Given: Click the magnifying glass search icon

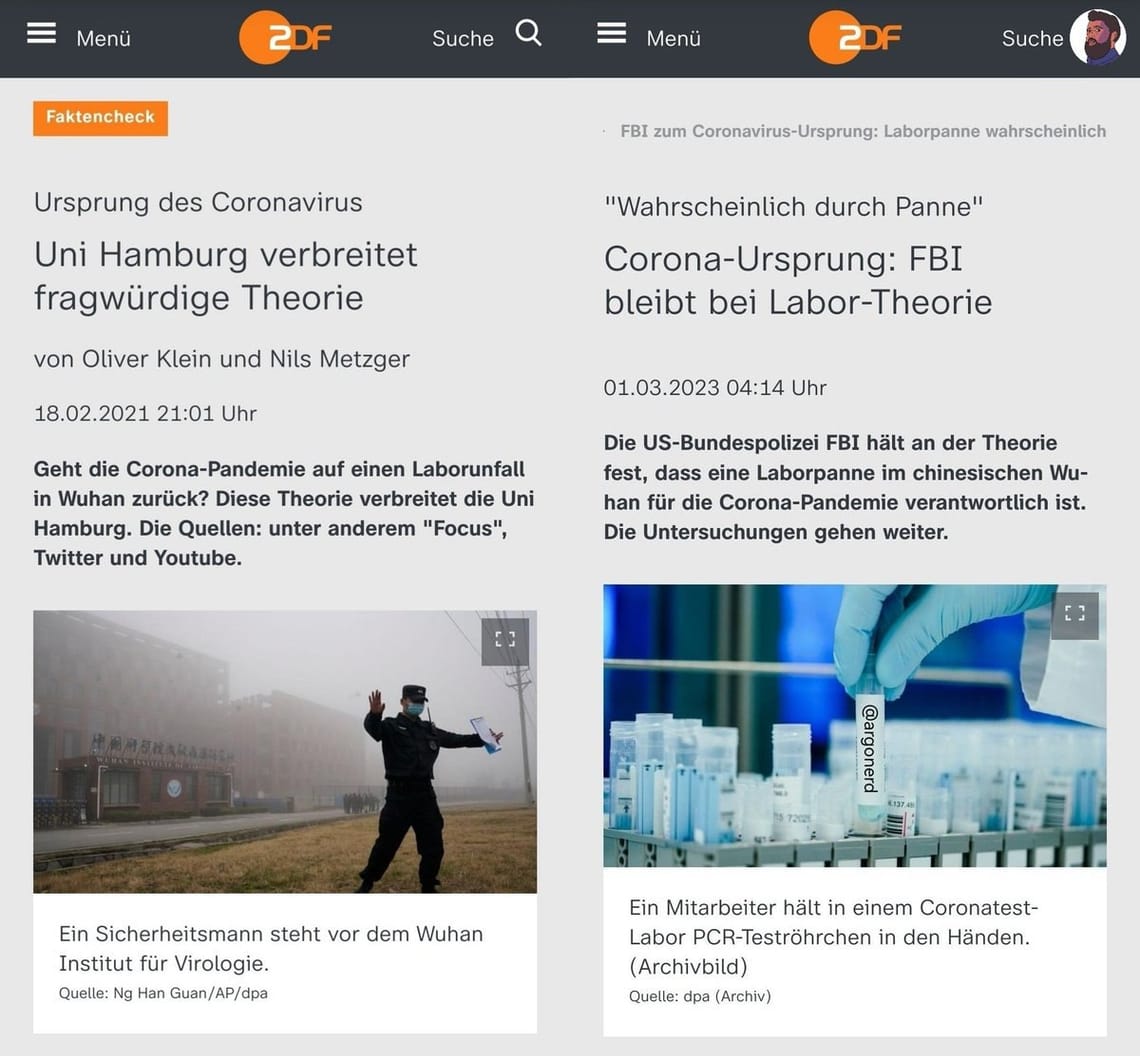Looking at the screenshot, I should click(x=528, y=33).
